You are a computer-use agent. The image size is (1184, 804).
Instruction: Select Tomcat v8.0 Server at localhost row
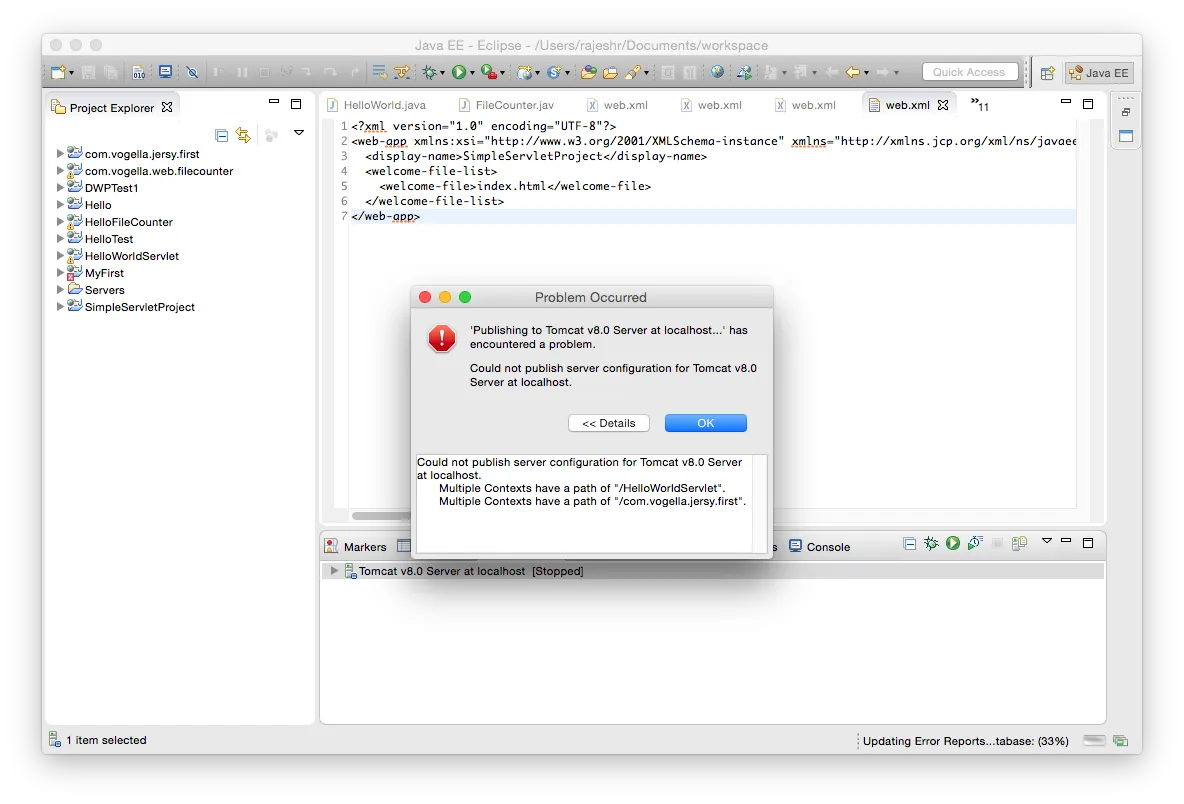click(712, 571)
